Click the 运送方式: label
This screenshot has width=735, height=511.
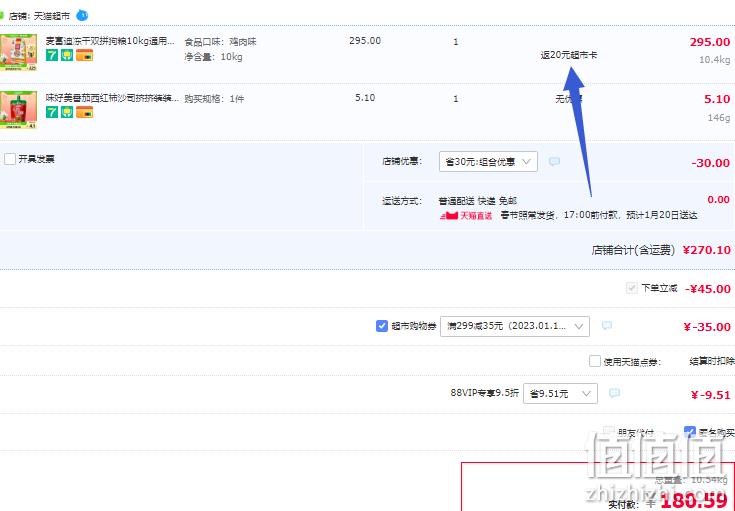[x=402, y=201]
